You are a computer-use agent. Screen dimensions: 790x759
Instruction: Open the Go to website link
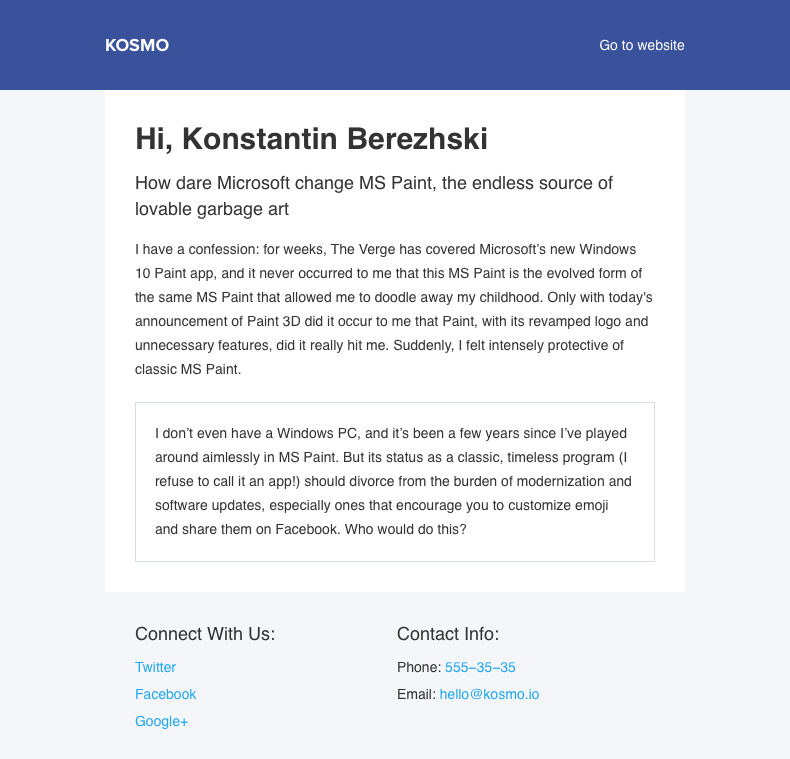pos(641,45)
